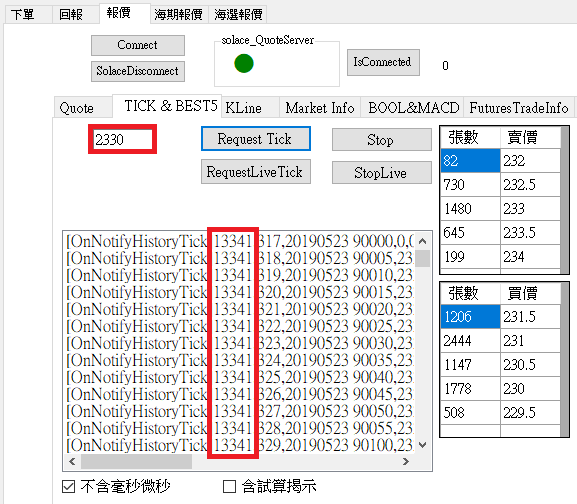Click the horizontal scrollbar thumb in tick log
The width and height of the screenshot is (577, 504).
(x=136, y=461)
